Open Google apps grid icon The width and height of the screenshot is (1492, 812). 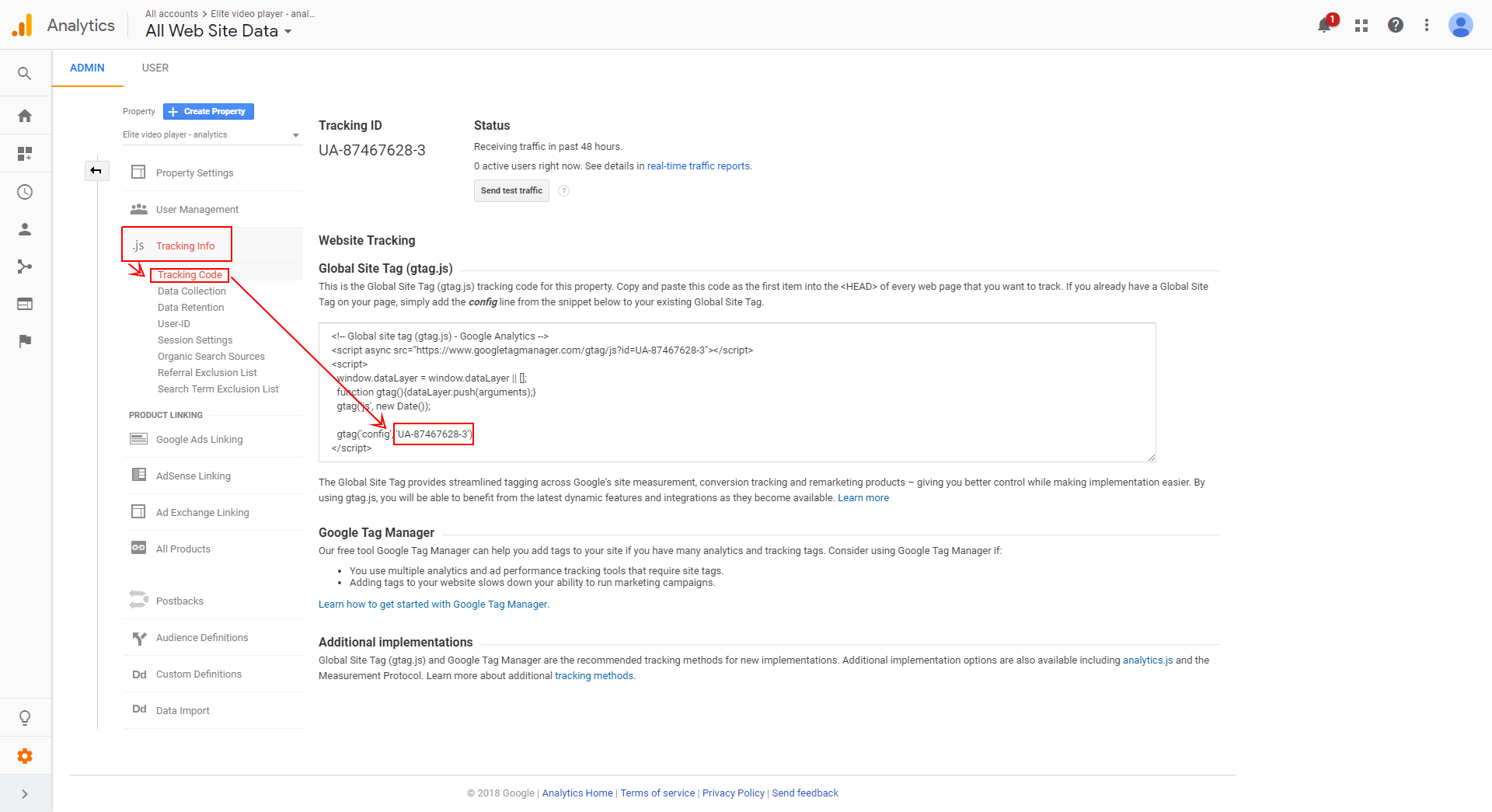tap(1361, 26)
